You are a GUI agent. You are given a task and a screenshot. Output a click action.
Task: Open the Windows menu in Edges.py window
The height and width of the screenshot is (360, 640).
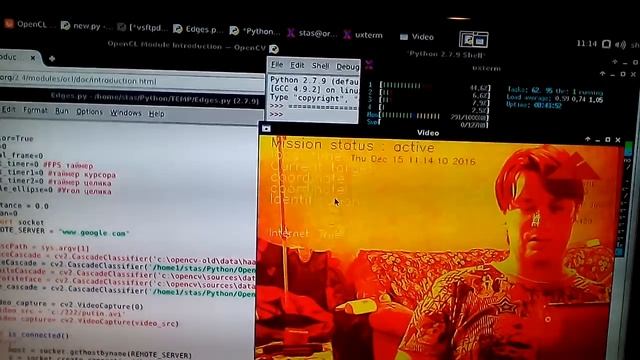[x=126, y=113]
